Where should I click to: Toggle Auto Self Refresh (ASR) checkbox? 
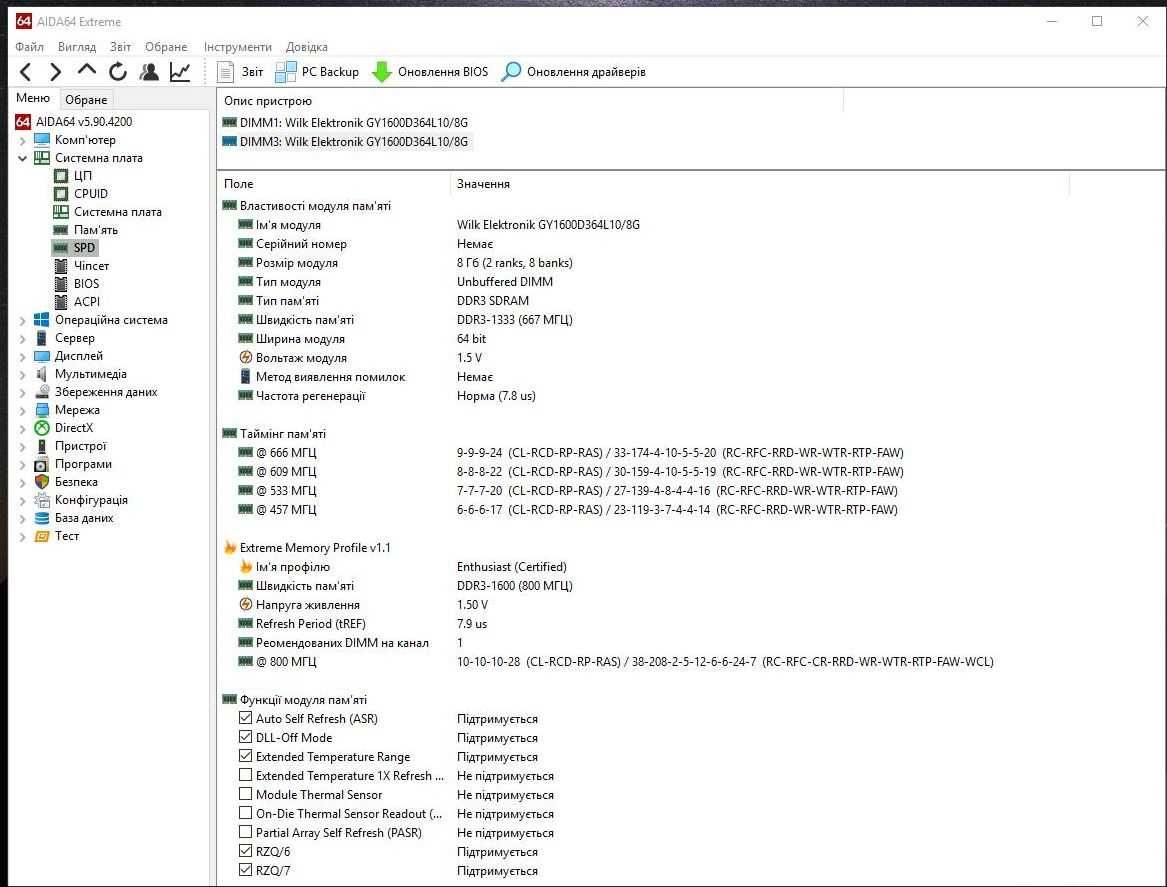click(x=246, y=718)
